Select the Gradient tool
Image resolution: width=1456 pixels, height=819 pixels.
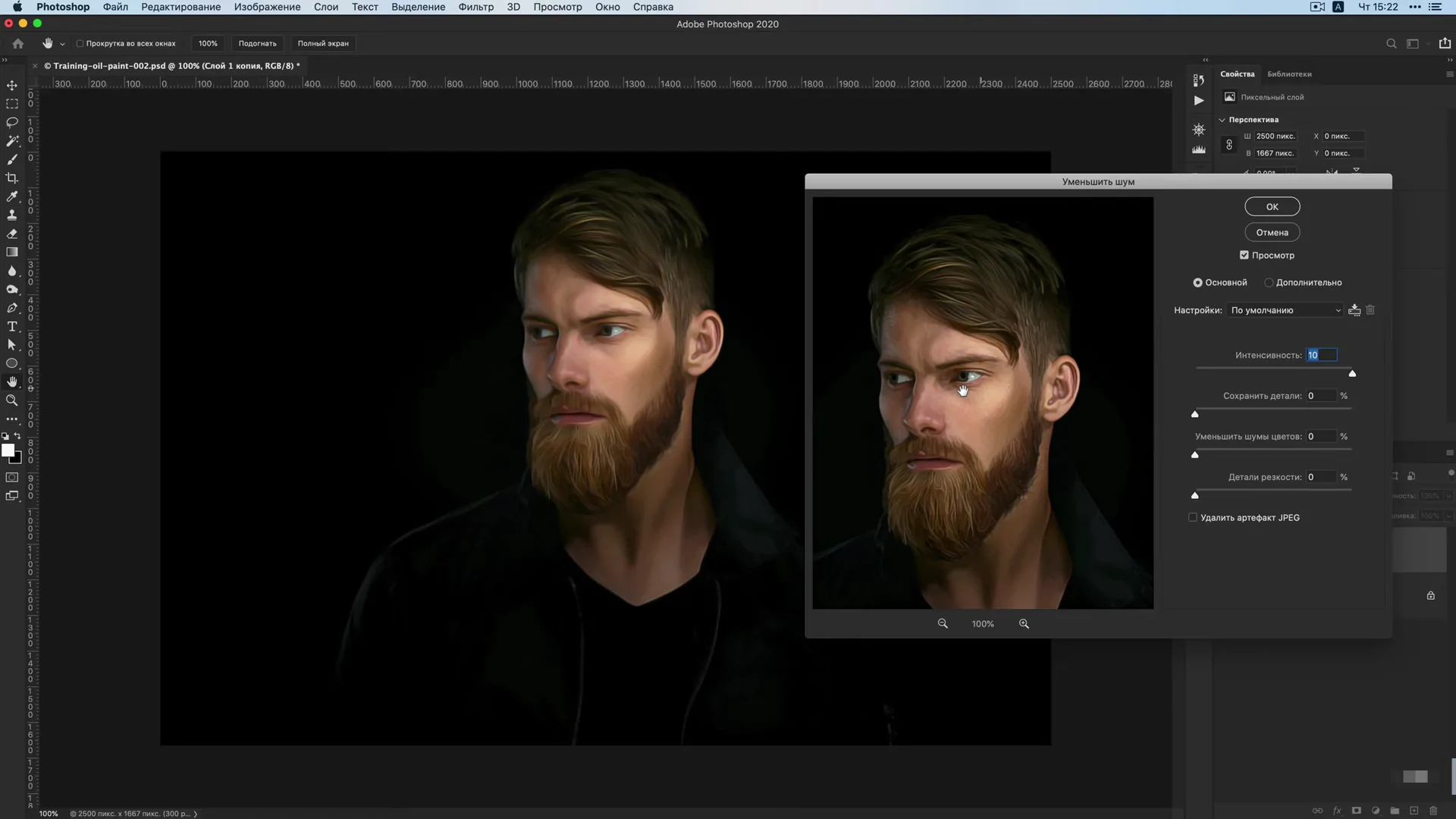12,252
